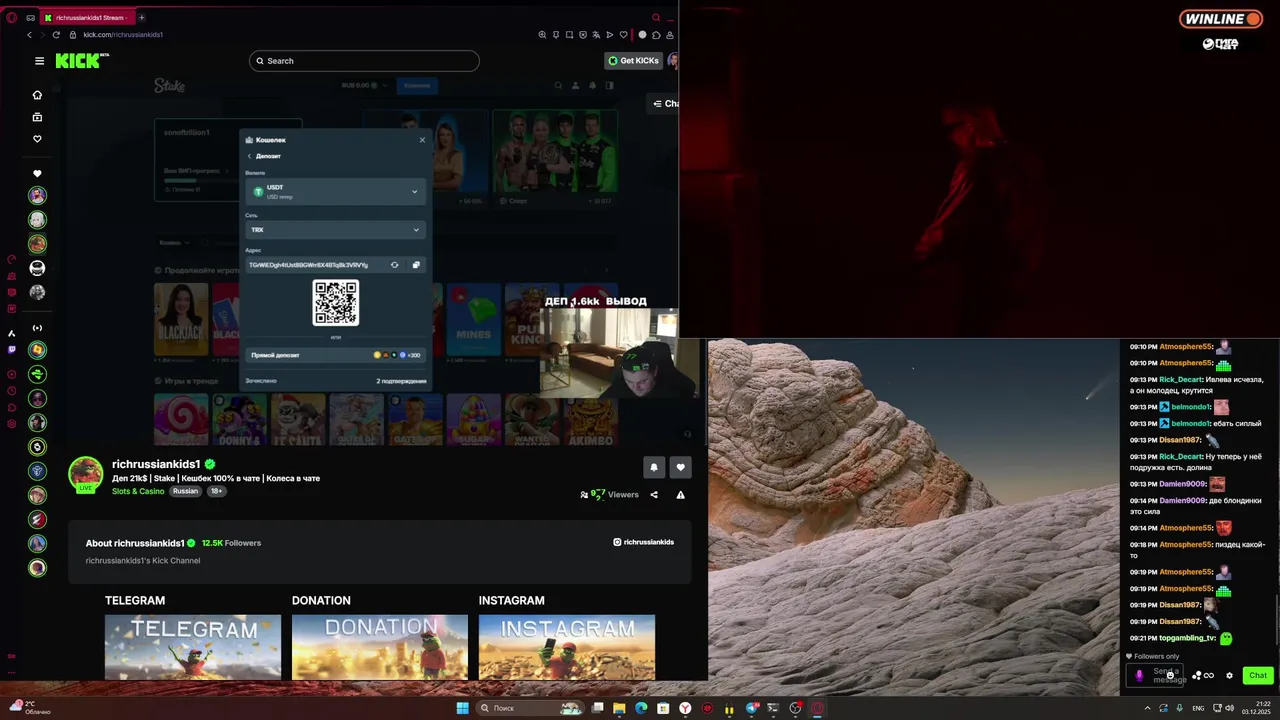This screenshot has height=720, width=1280.
Task: Open the Slots & Casino category link
Action: point(138,491)
